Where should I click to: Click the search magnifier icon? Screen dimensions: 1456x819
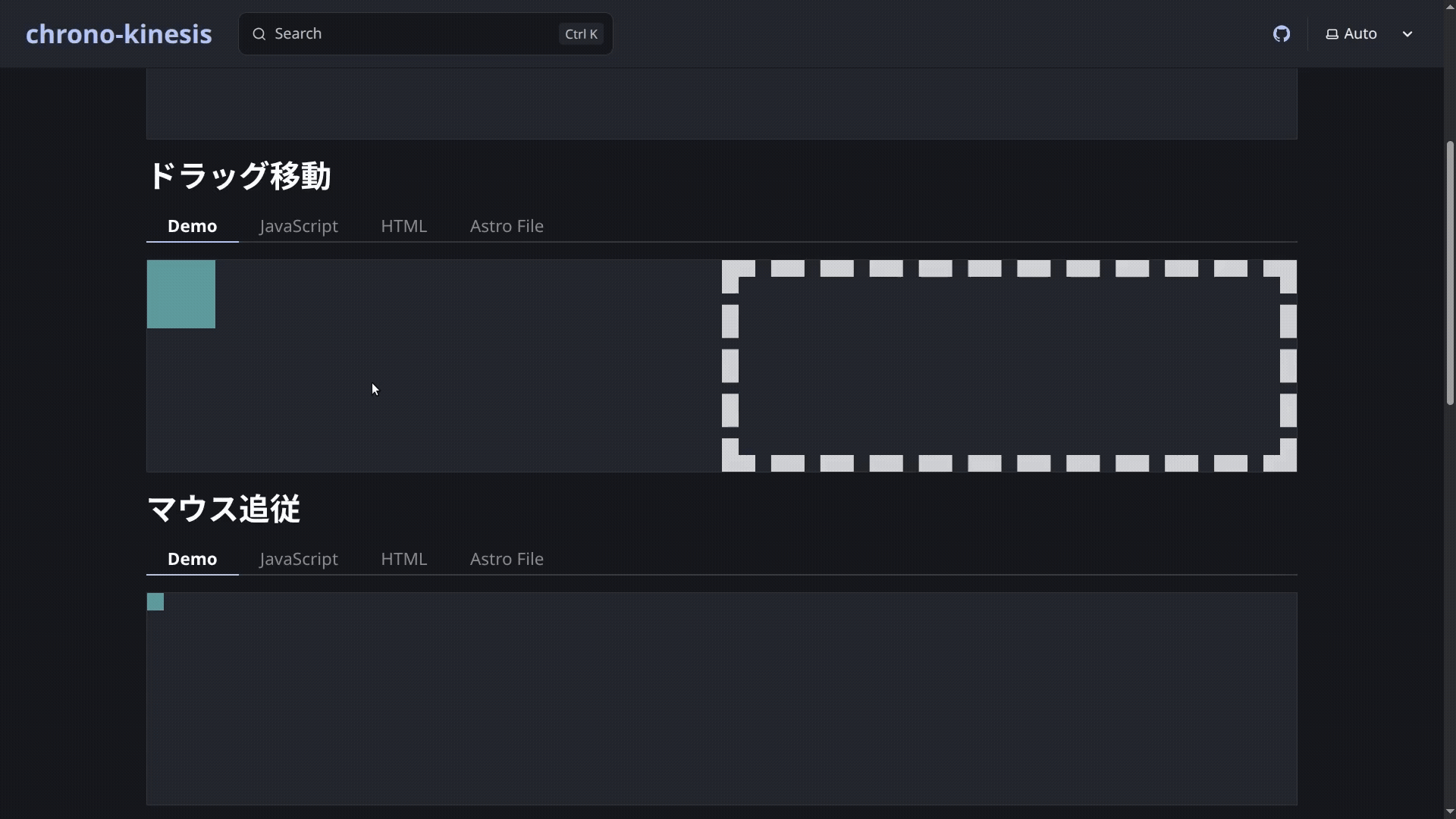(x=259, y=33)
